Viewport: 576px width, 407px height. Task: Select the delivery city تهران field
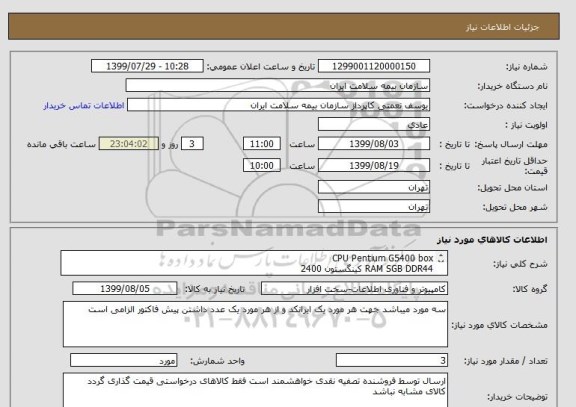pyautogui.click(x=374, y=206)
